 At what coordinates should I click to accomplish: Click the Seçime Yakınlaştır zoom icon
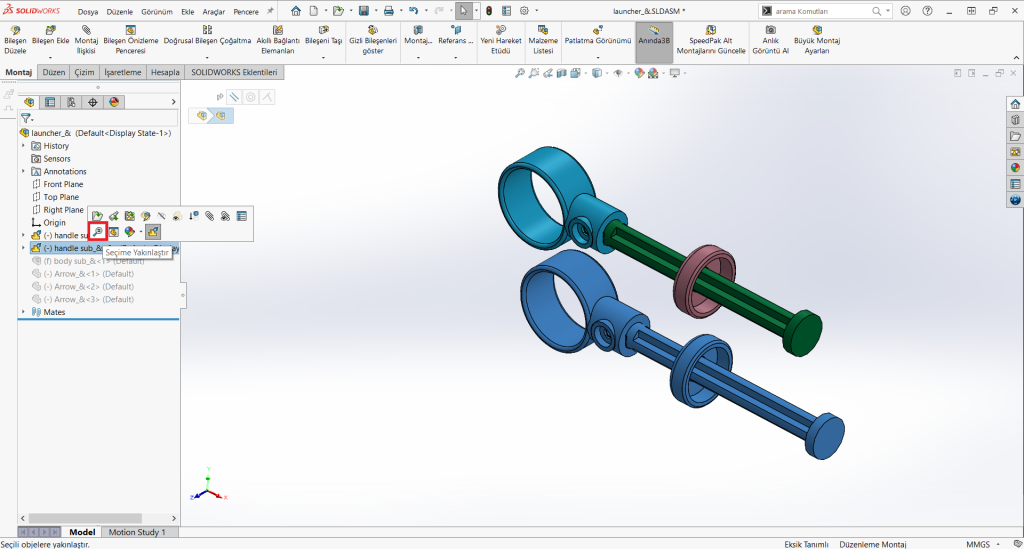point(98,232)
